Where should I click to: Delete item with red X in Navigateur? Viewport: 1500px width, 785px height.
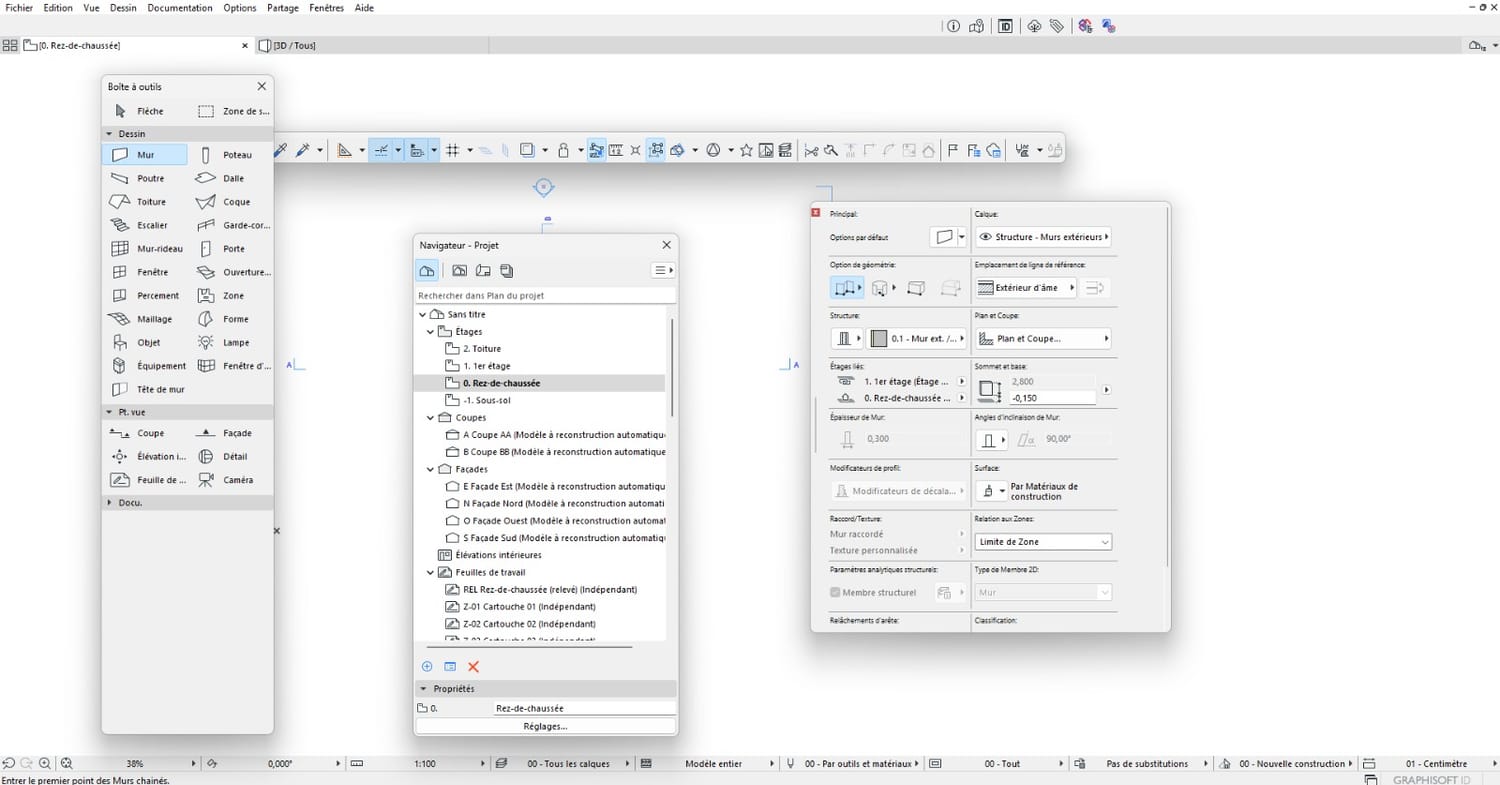pos(474,667)
